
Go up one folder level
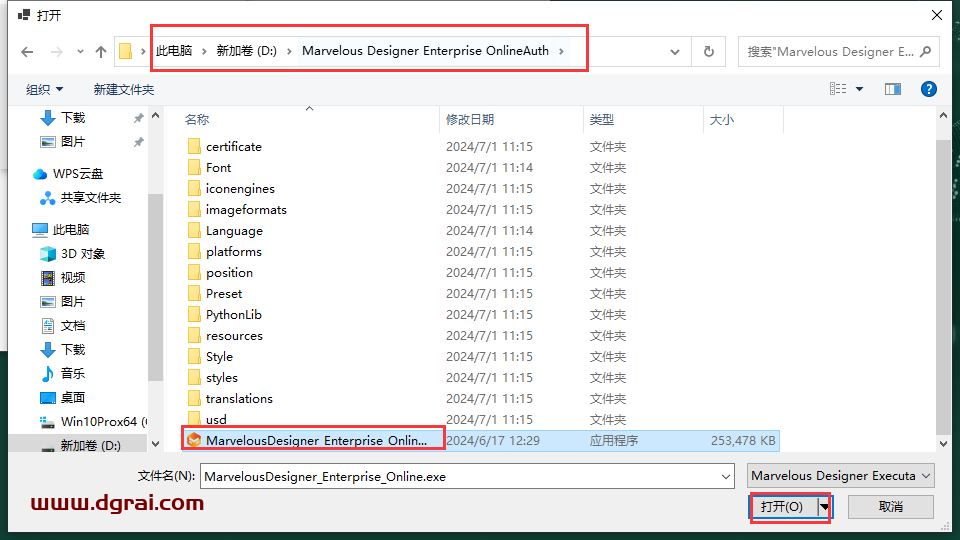pos(101,52)
